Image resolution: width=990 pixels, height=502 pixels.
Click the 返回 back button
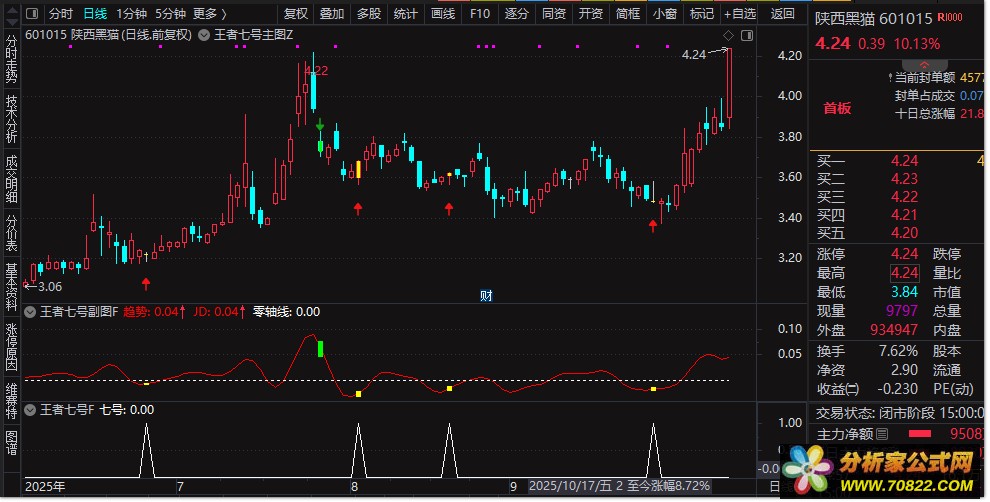pyautogui.click(x=783, y=13)
